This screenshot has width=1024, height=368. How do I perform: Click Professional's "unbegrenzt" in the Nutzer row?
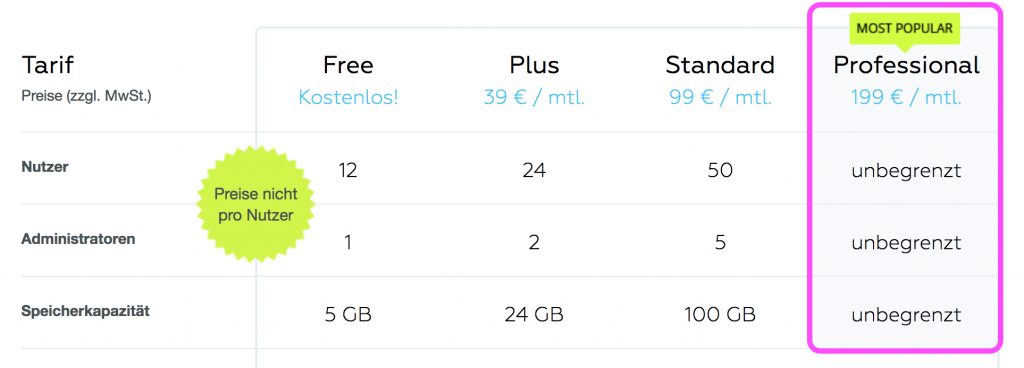tap(906, 171)
